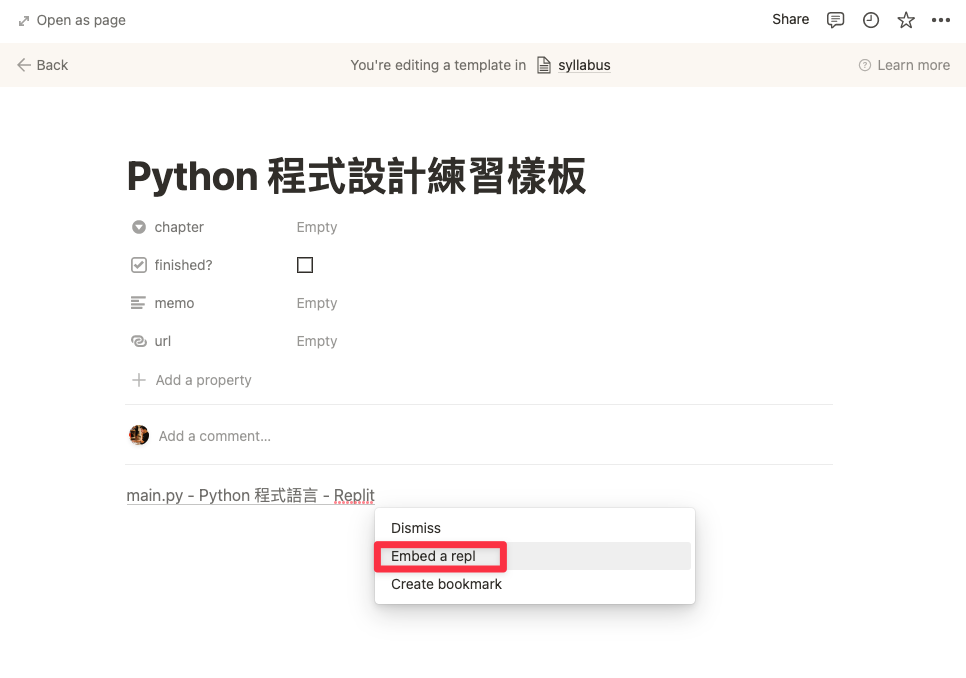Click the Back arrow

24,65
